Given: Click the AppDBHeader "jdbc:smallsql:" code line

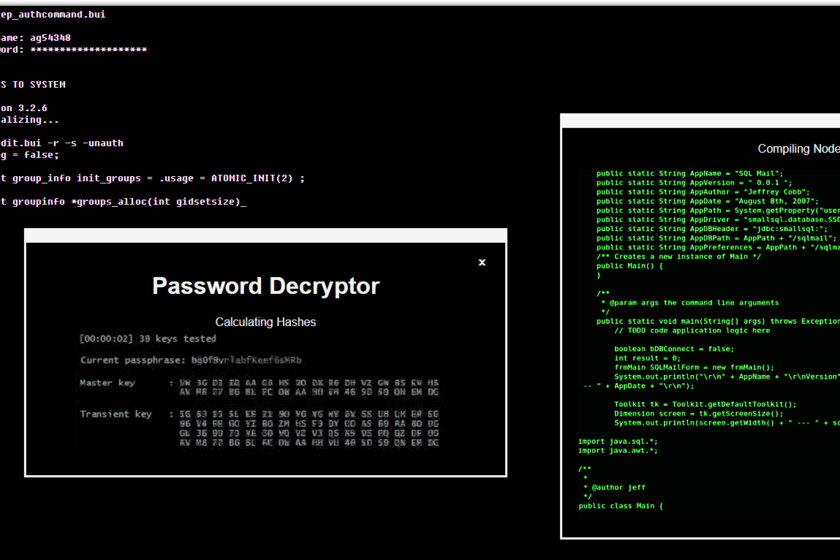Looking at the screenshot, I should click(712, 229).
